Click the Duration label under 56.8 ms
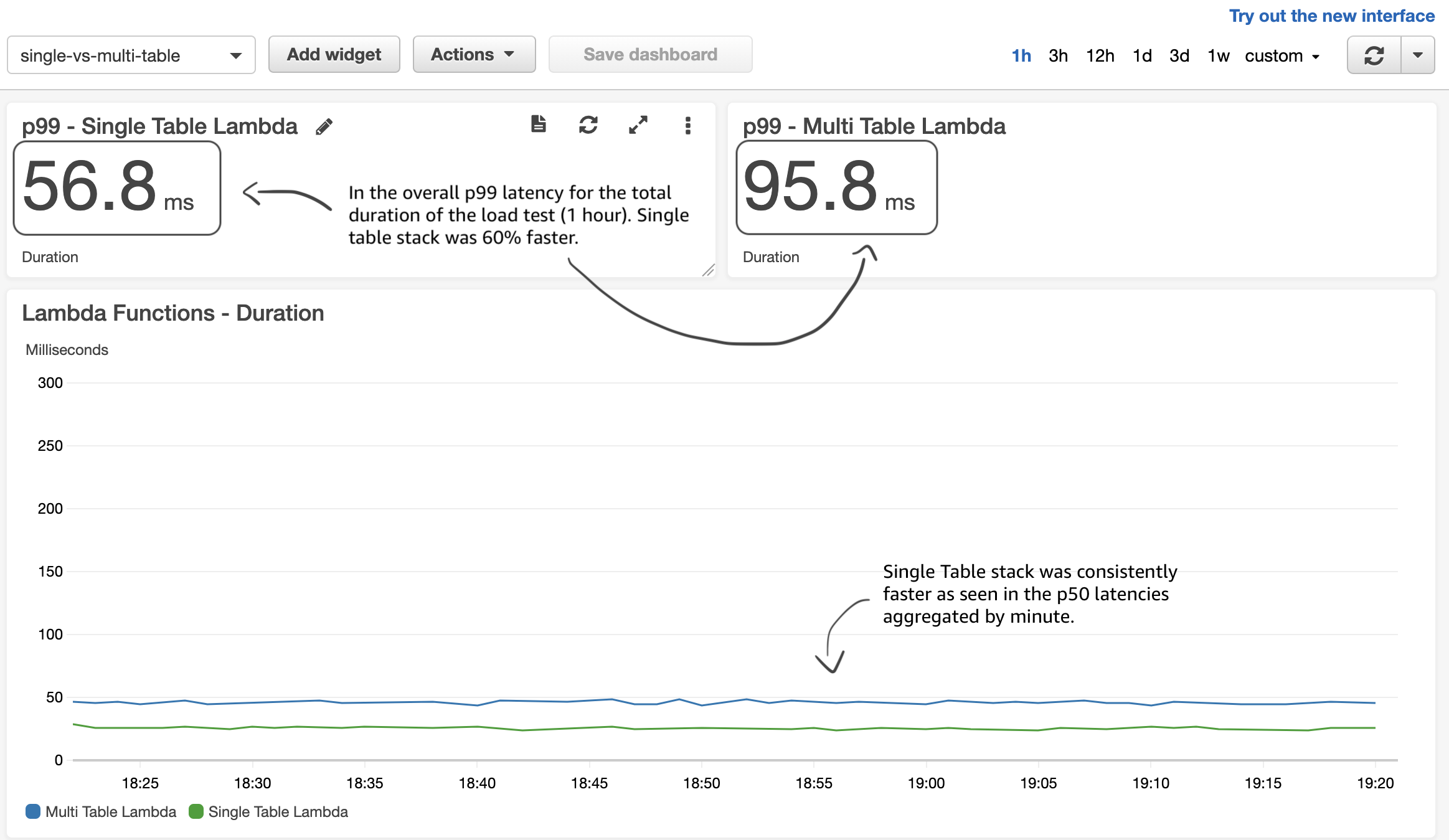This screenshot has height=840, width=1449. pyautogui.click(x=50, y=257)
